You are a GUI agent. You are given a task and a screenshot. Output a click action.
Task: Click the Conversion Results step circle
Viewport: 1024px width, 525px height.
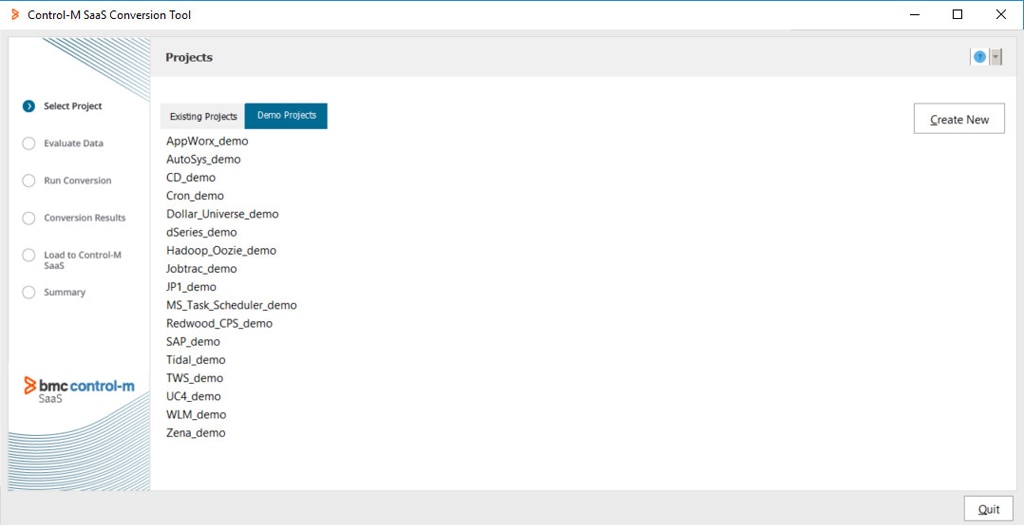29,217
